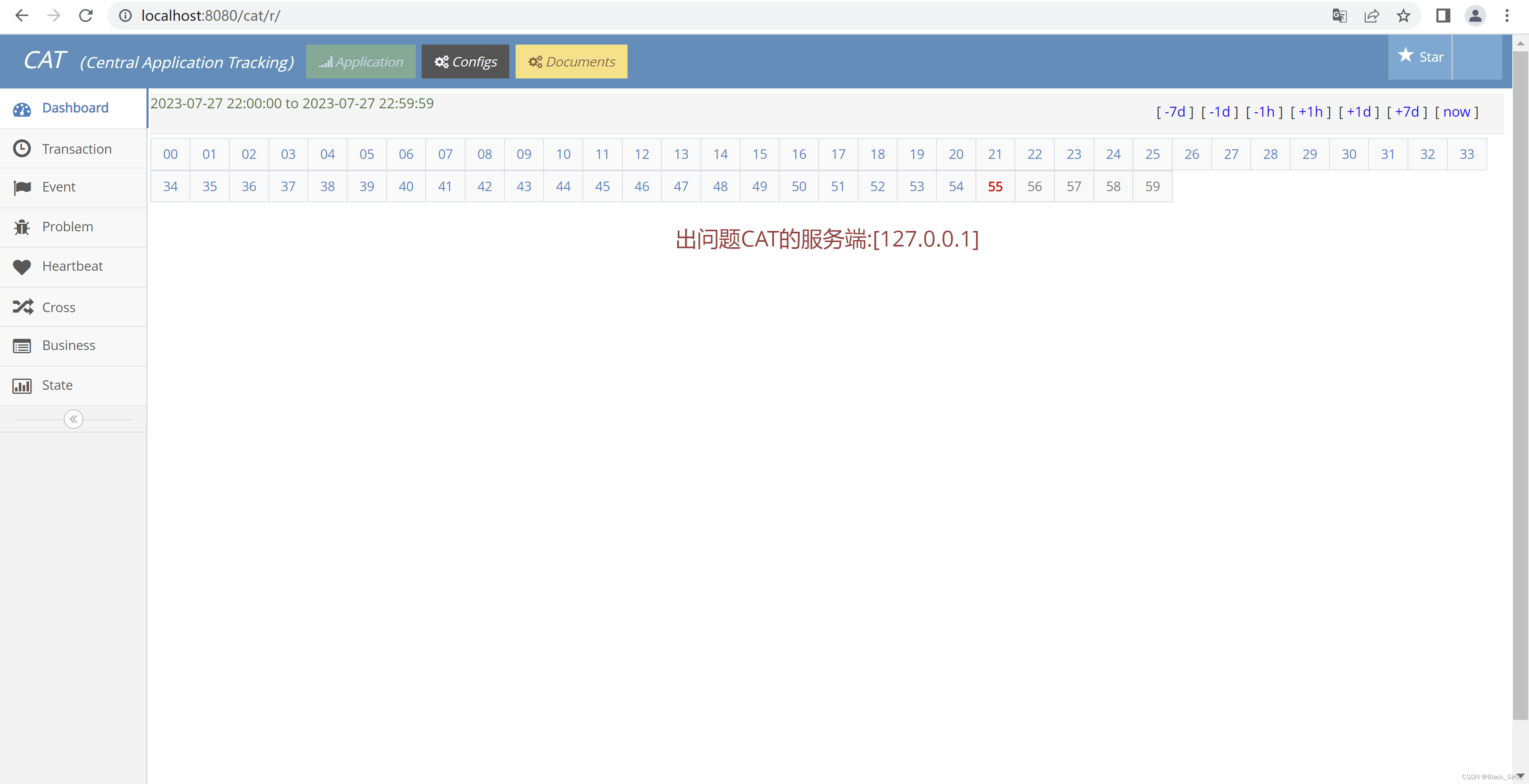This screenshot has height=784, width=1529.
Task: Select minute 55 in the grid
Action: [x=995, y=186]
